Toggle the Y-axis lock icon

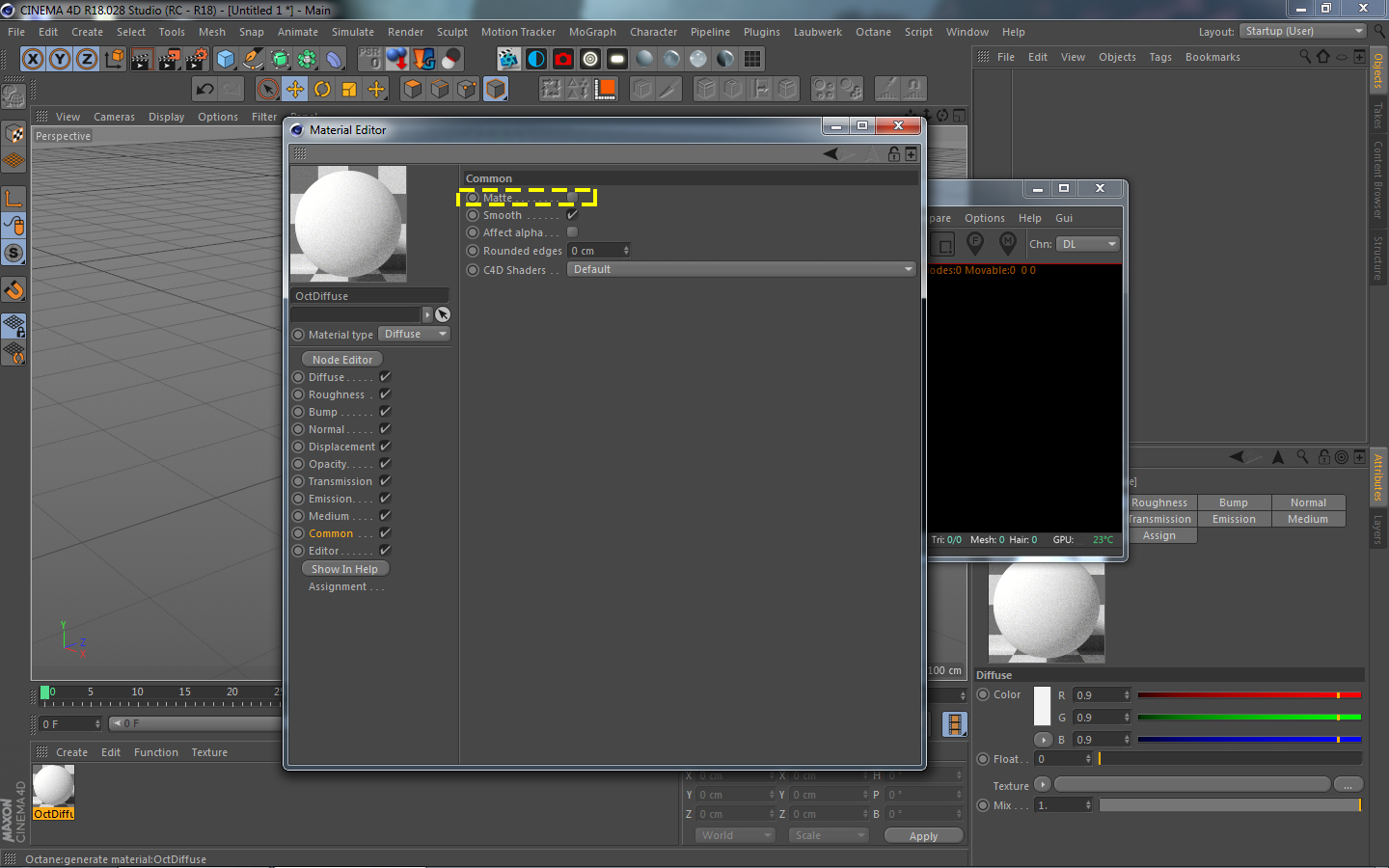tap(60, 59)
